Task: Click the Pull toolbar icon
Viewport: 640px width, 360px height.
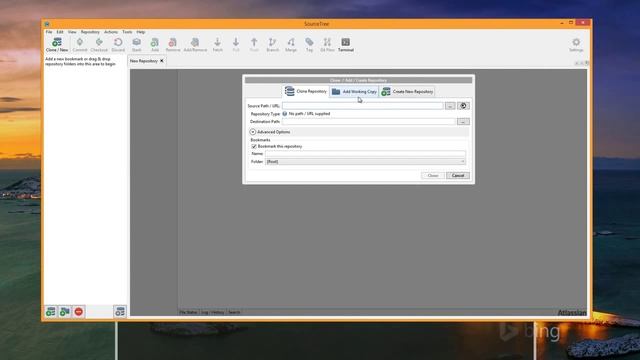Action: click(236, 44)
